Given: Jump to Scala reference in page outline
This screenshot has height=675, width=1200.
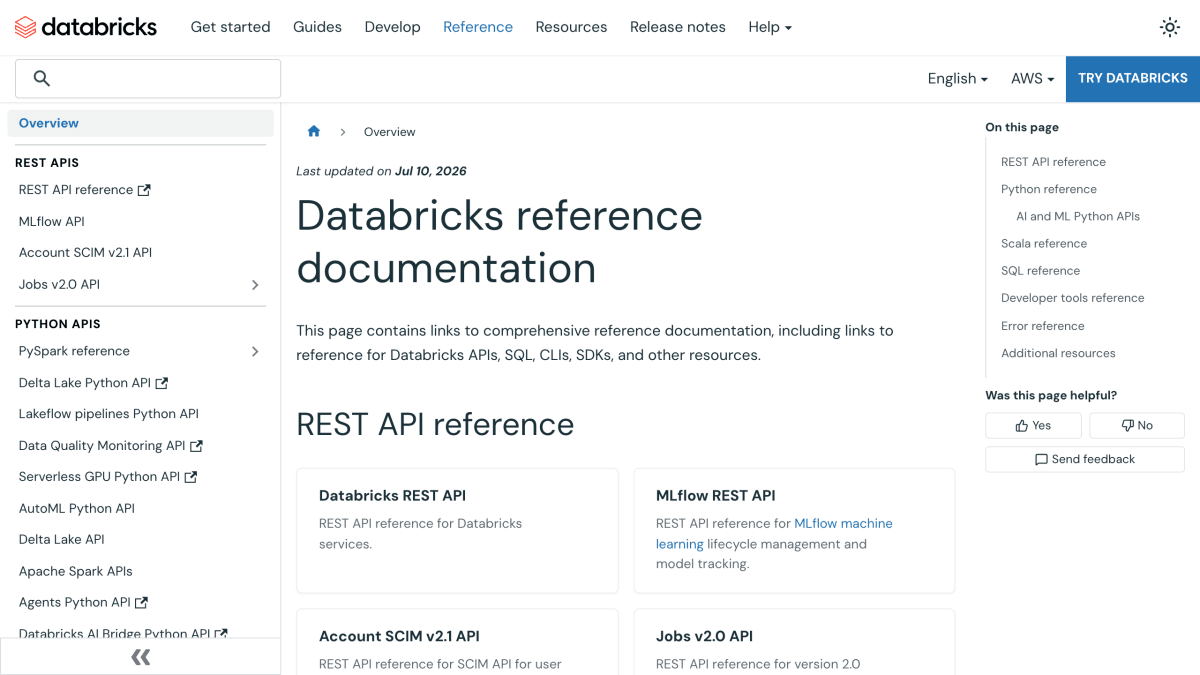Looking at the screenshot, I should pos(1044,243).
